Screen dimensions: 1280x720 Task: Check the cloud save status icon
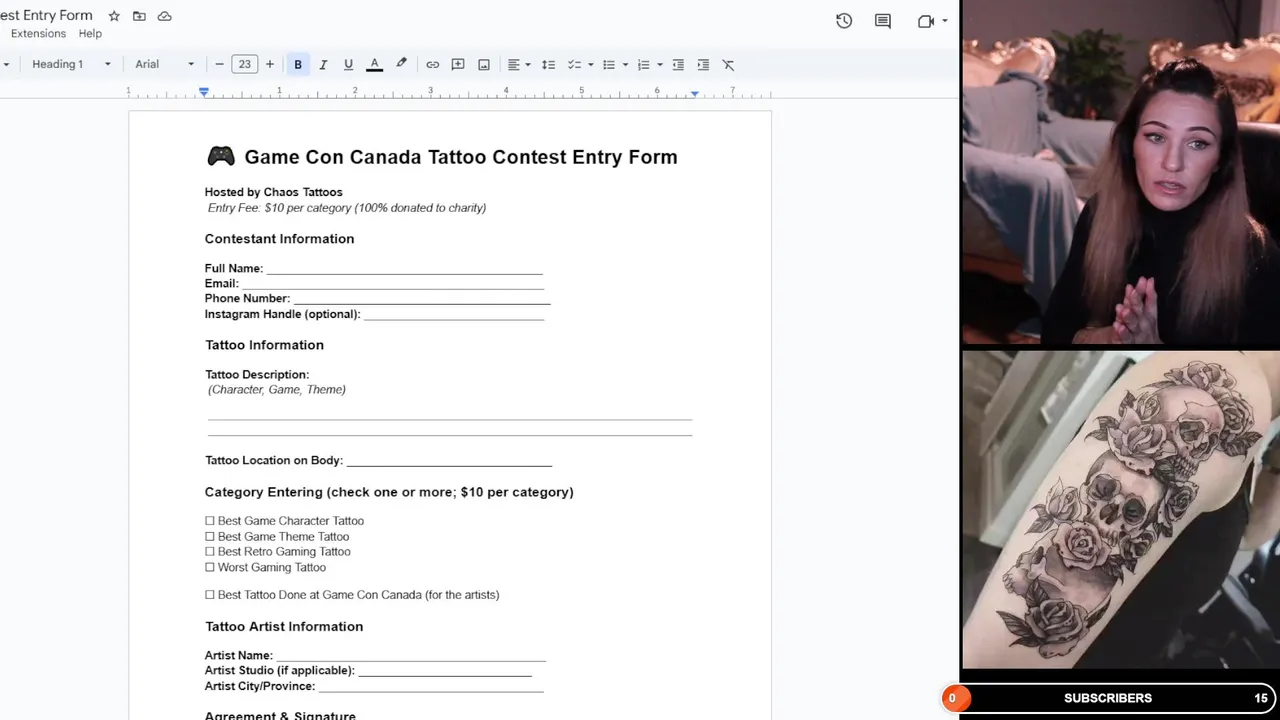[165, 16]
